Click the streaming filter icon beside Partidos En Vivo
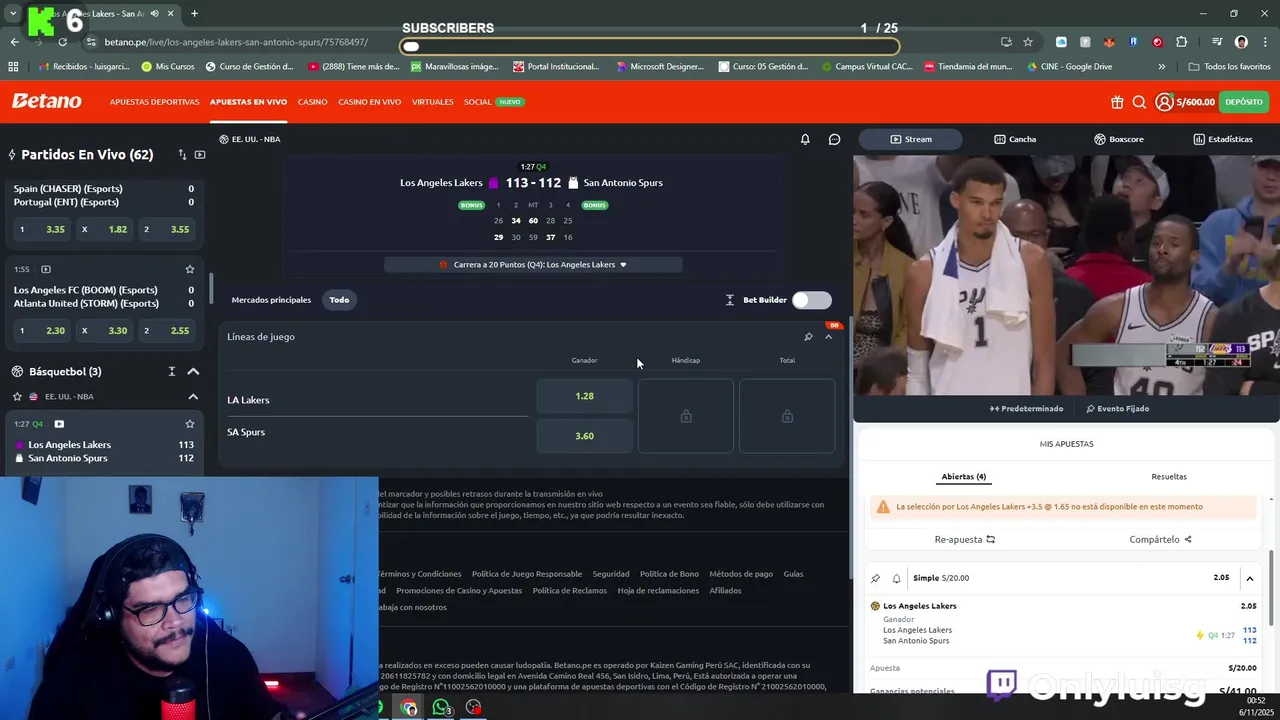1280x720 pixels. pyautogui.click(x=200, y=155)
